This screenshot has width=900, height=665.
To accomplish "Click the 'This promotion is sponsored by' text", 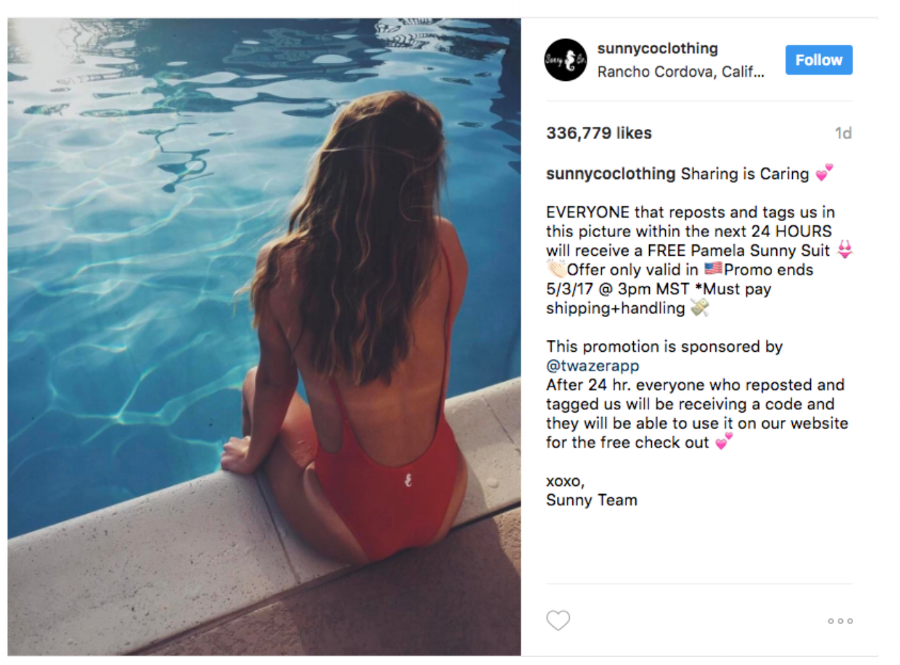I will tap(664, 347).
